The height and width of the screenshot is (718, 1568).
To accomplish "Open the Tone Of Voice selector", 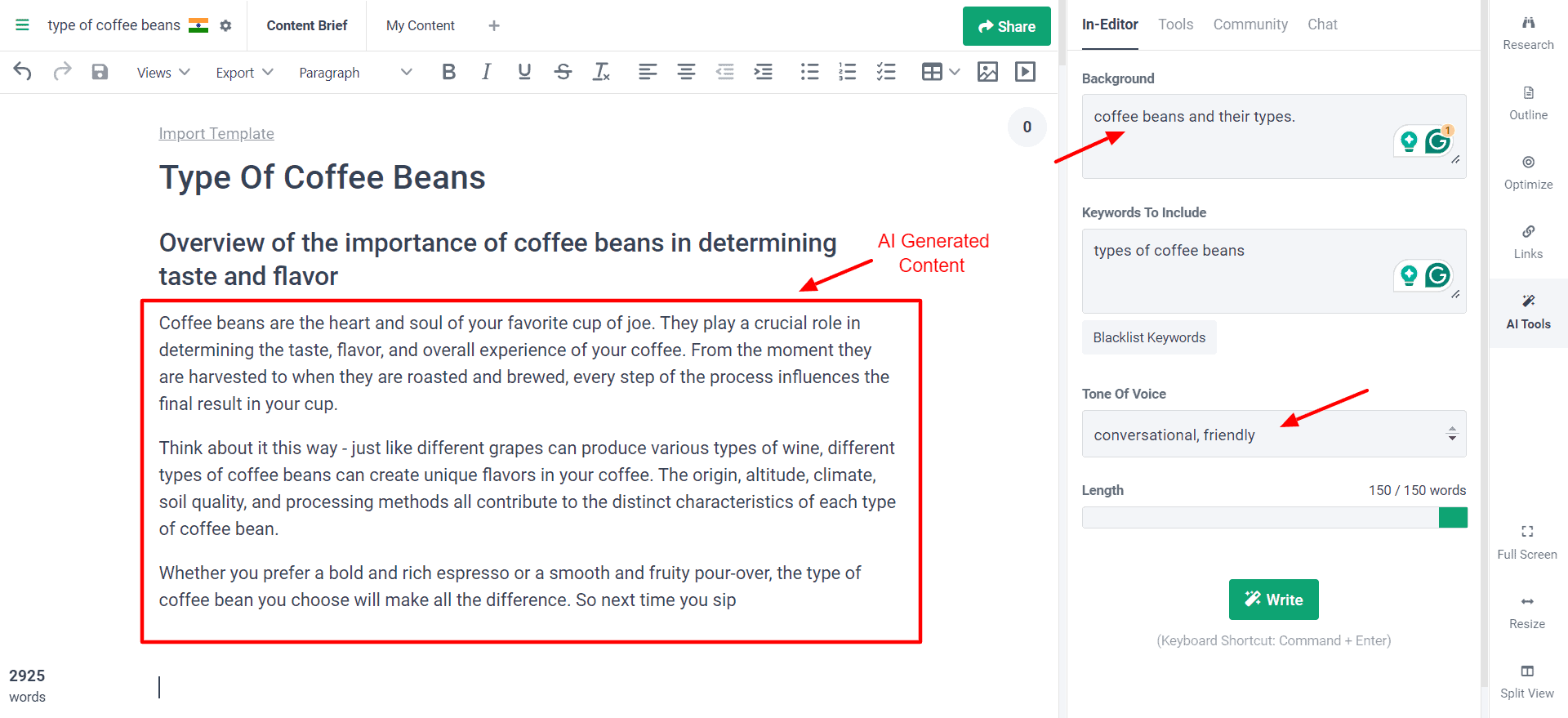I will (1273, 435).
